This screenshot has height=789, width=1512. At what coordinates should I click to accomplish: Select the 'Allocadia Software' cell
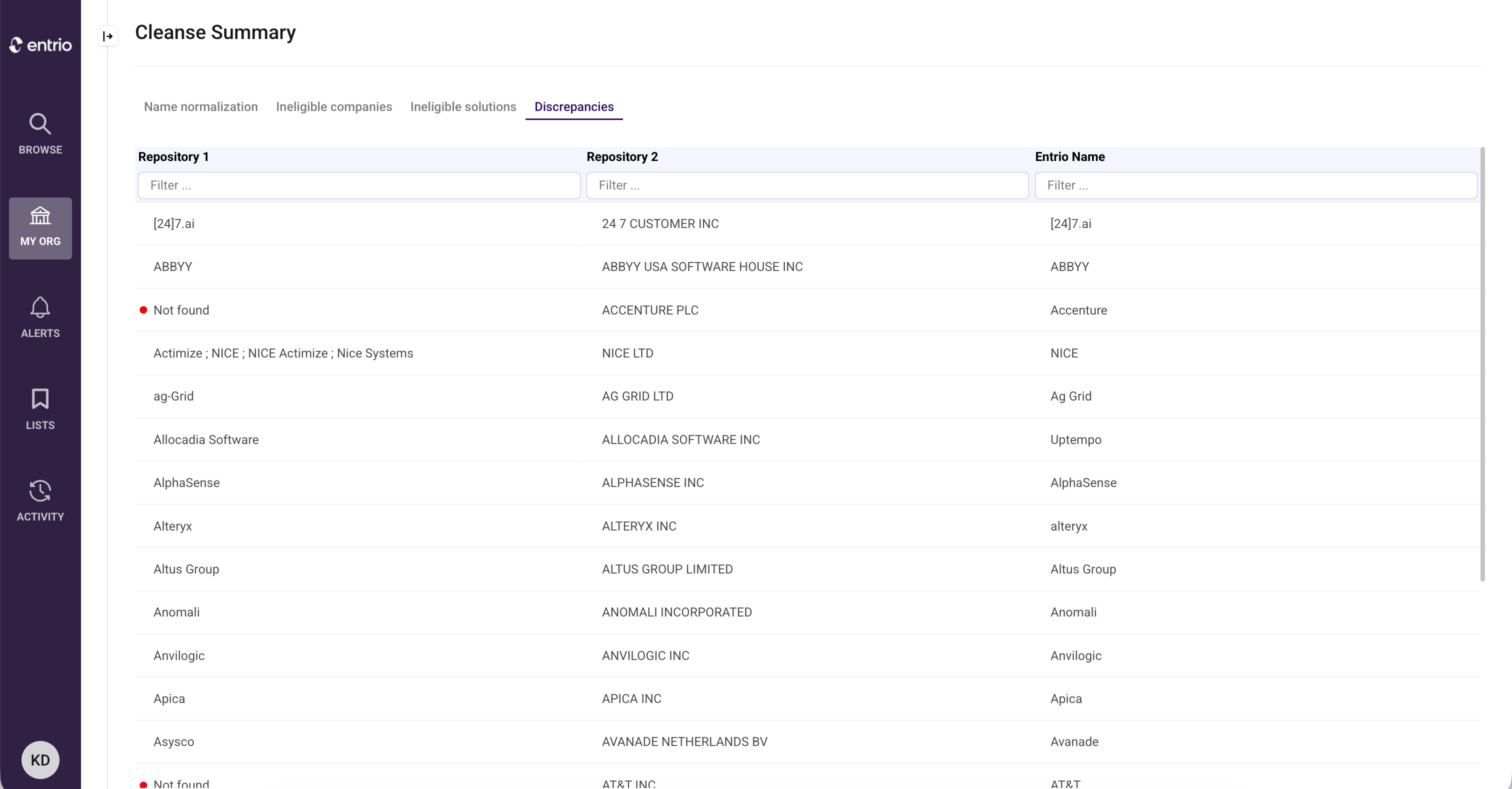coord(205,439)
